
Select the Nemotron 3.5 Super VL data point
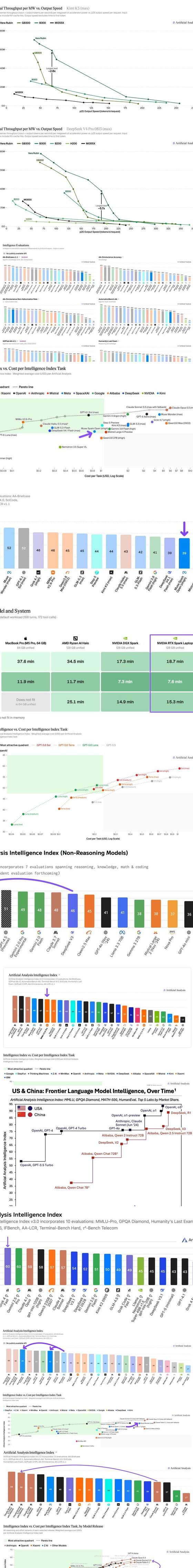[60, 447]
